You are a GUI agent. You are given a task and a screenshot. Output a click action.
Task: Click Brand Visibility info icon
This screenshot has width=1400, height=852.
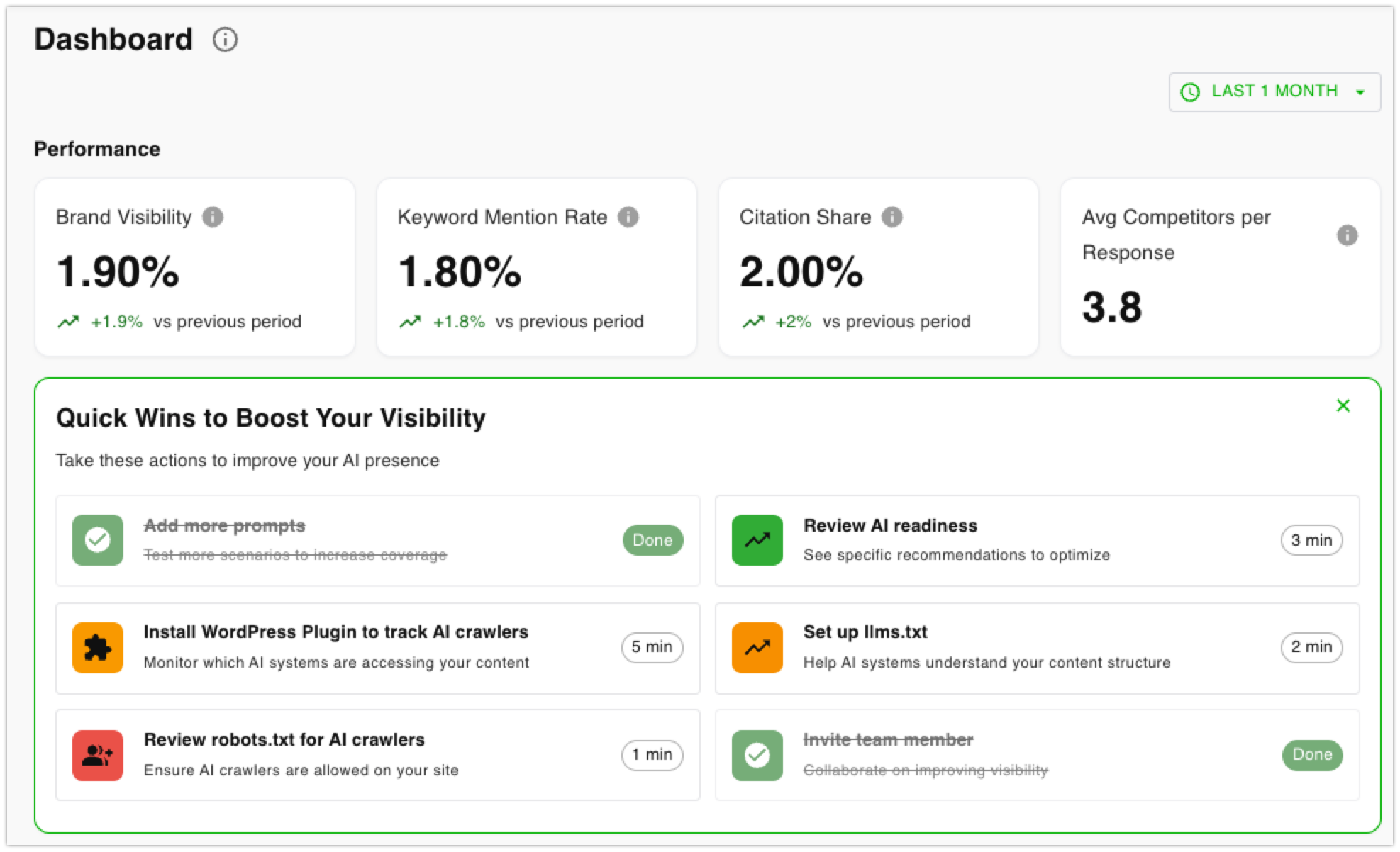(213, 217)
